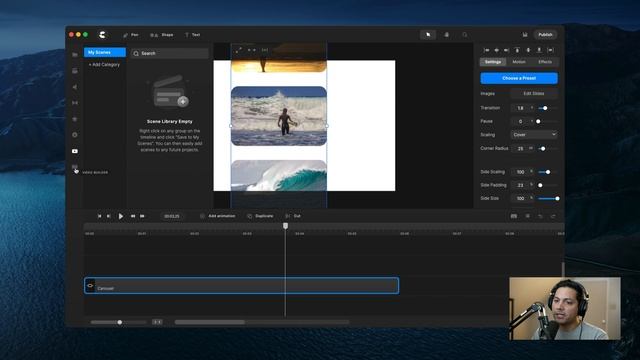Image resolution: width=640 pixels, height=360 pixels.
Task: Jump to timeline end
Action: (142, 216)
